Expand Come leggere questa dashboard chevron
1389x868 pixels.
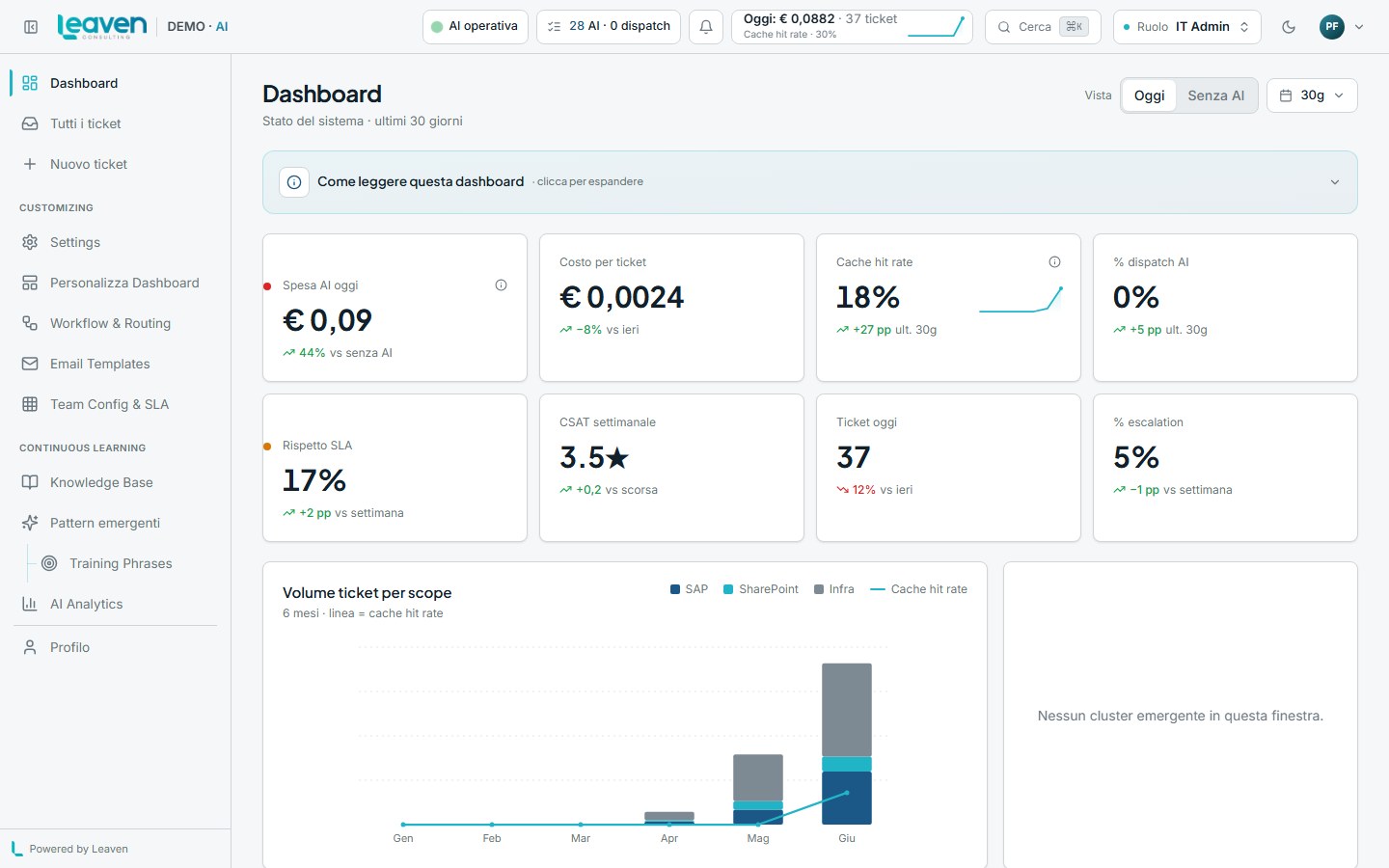[x=1335, y=182]
